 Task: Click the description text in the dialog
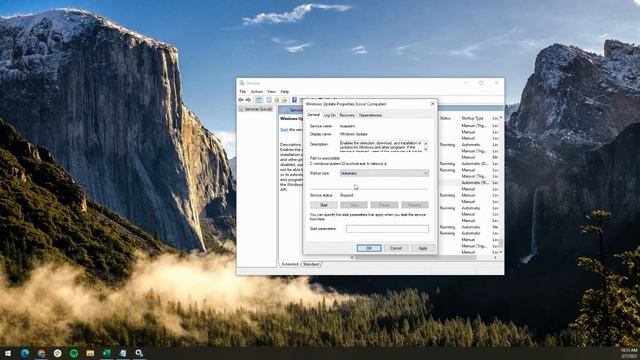click(x=381, y=147)
